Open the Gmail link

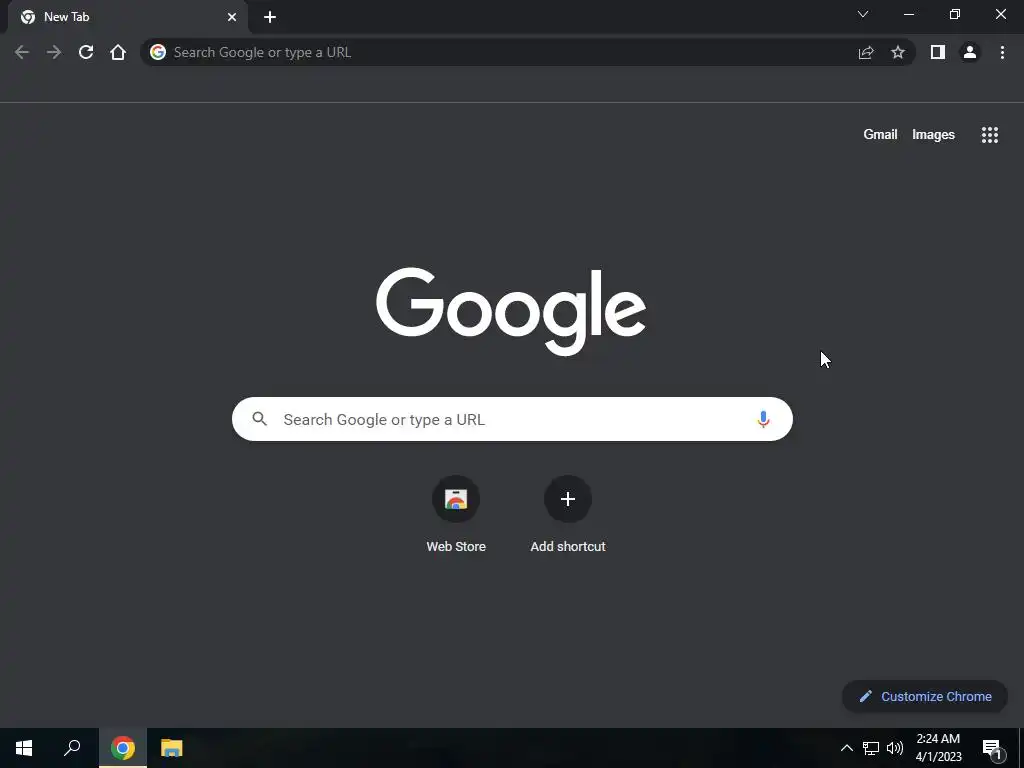click(880, 135)
